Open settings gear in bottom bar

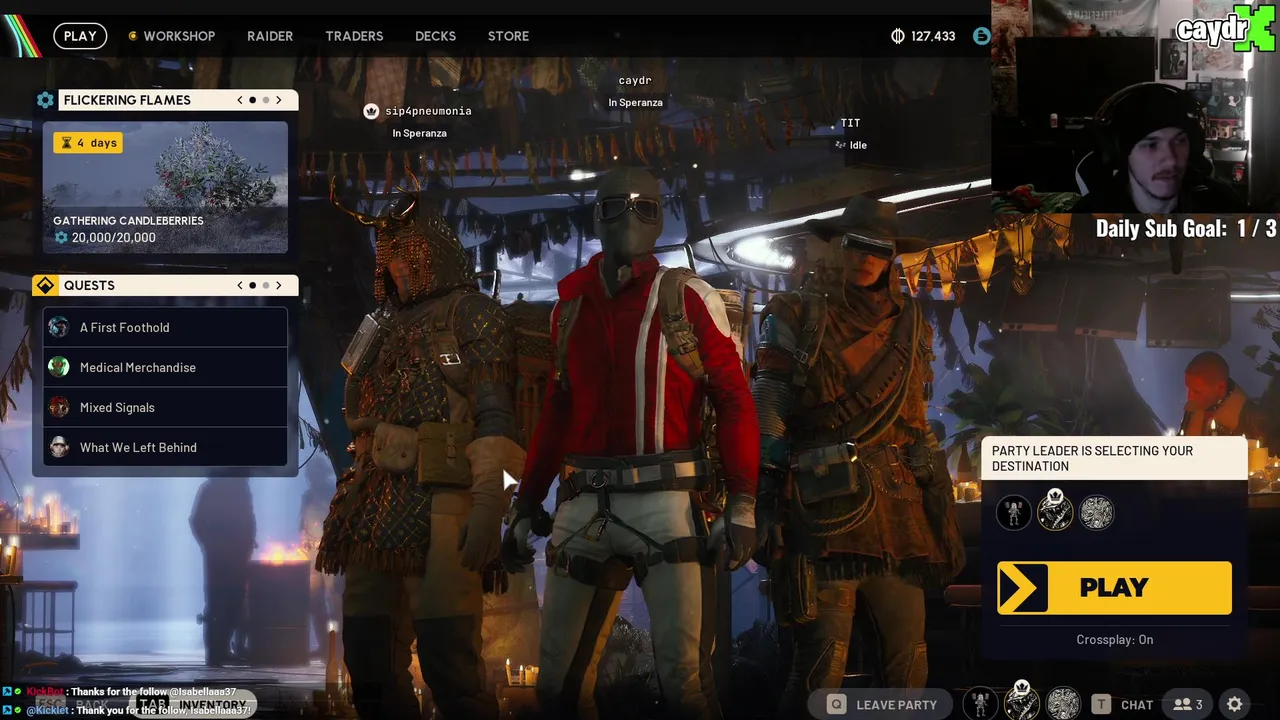(1235, 704)
